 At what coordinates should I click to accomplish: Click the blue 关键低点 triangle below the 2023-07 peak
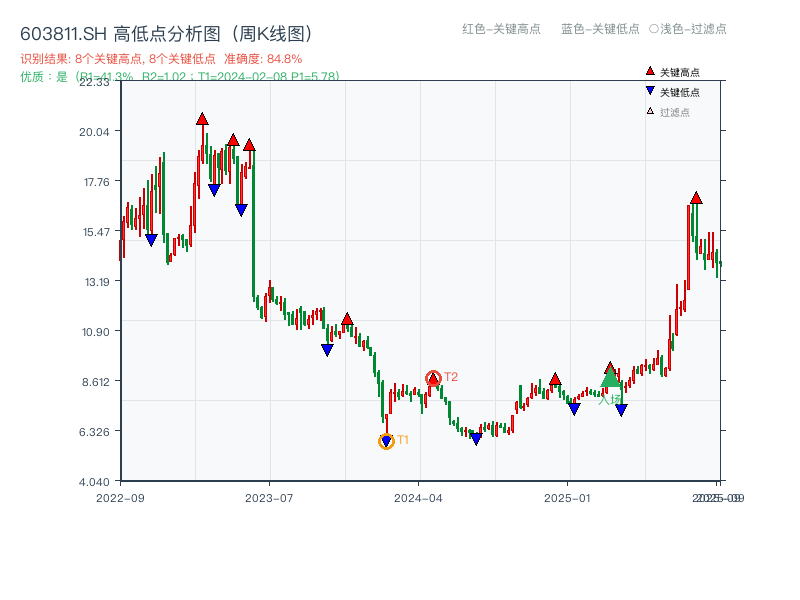(240, 208)
